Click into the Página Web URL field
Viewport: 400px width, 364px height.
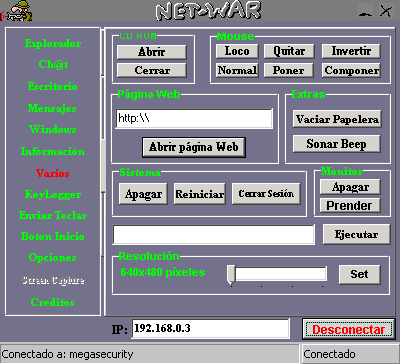pos(194,118)
